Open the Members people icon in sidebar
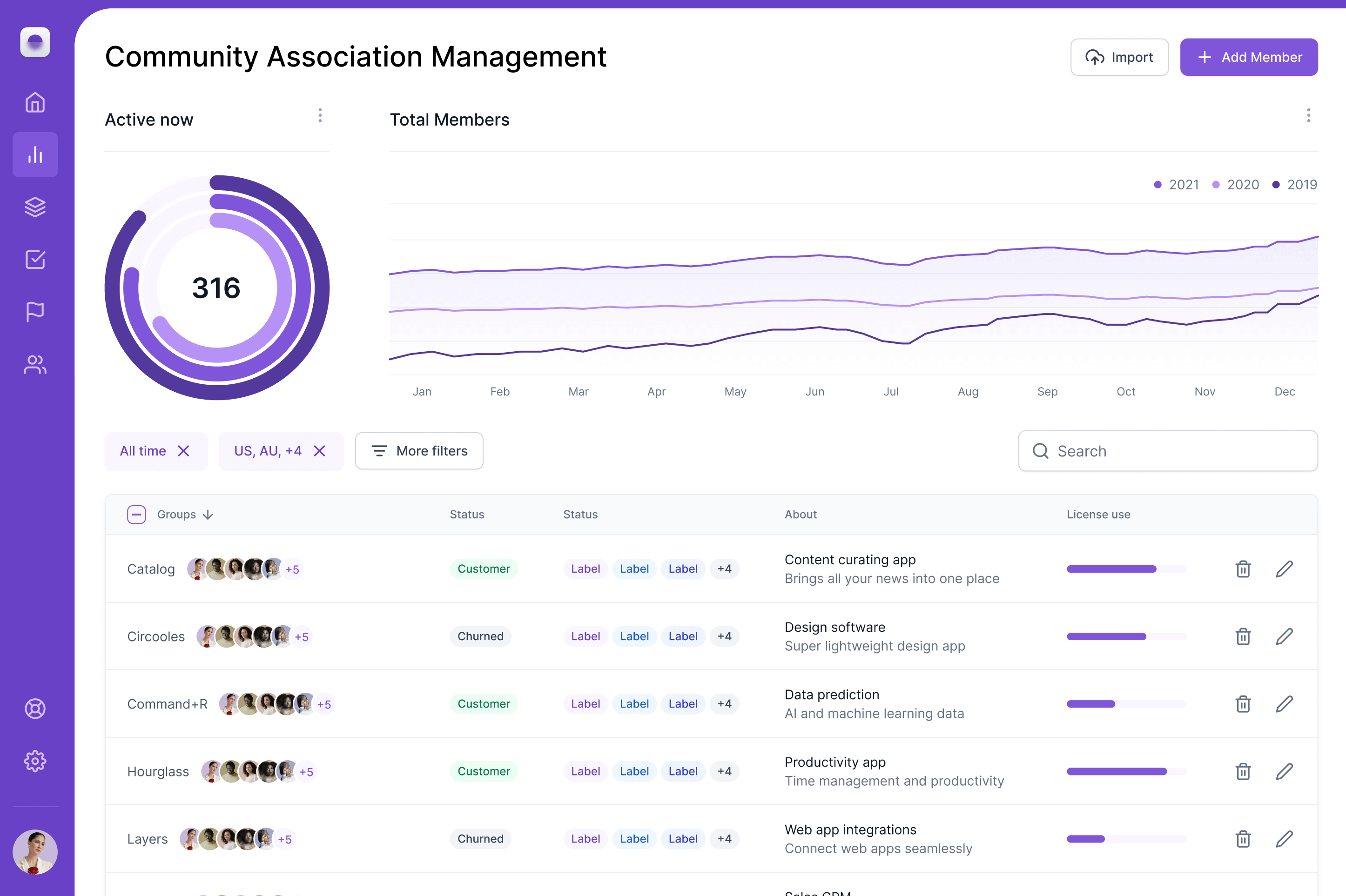 (x=35, y=365)
